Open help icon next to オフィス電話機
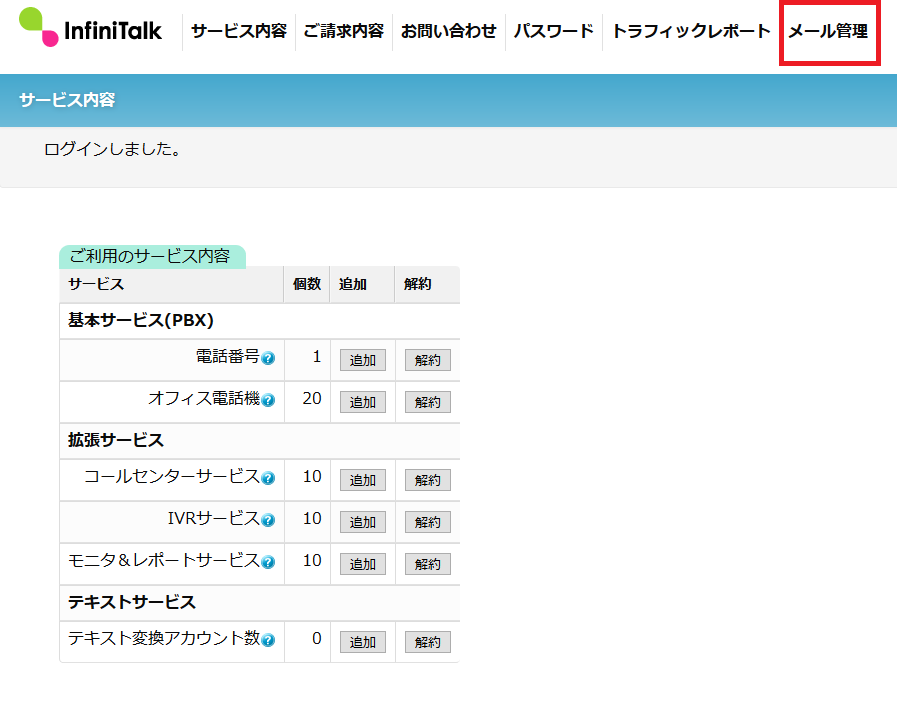The height and width of the screenshot is (701, 897). (x=268, y=400)
